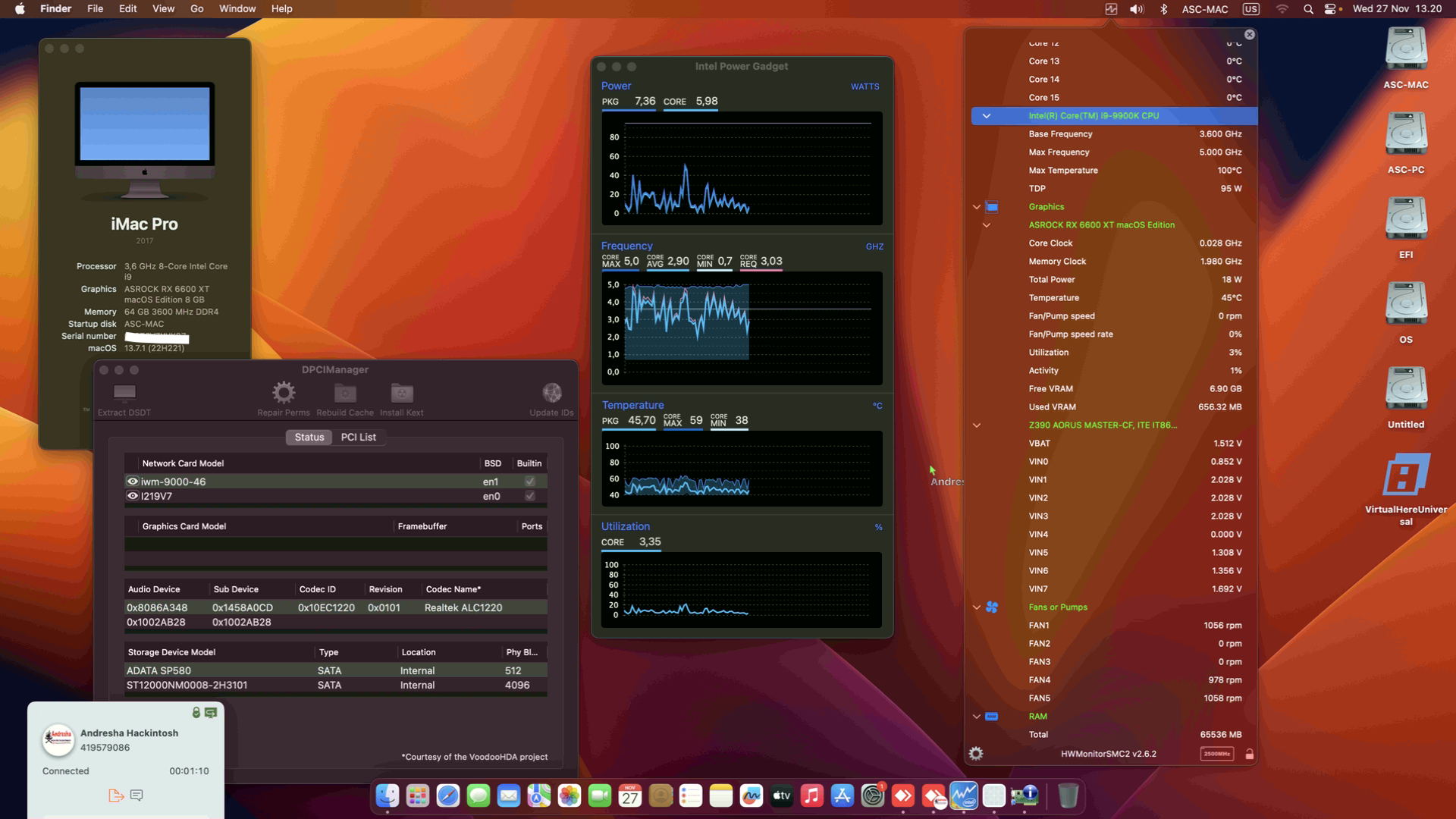
Task: Switch to the PCI List tab
Action: coord(359,437)
